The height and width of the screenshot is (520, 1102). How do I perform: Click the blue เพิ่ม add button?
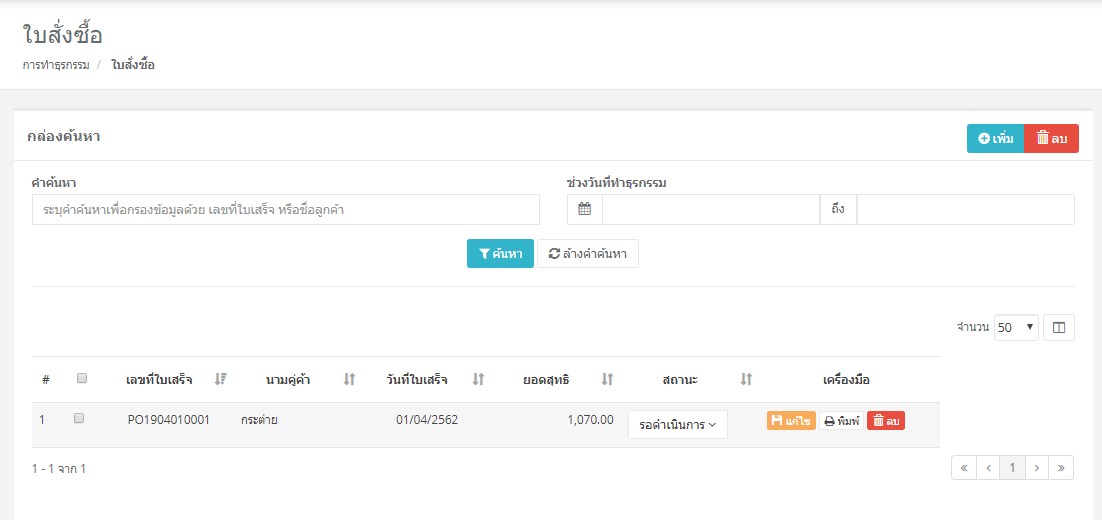tap(996, 138)
